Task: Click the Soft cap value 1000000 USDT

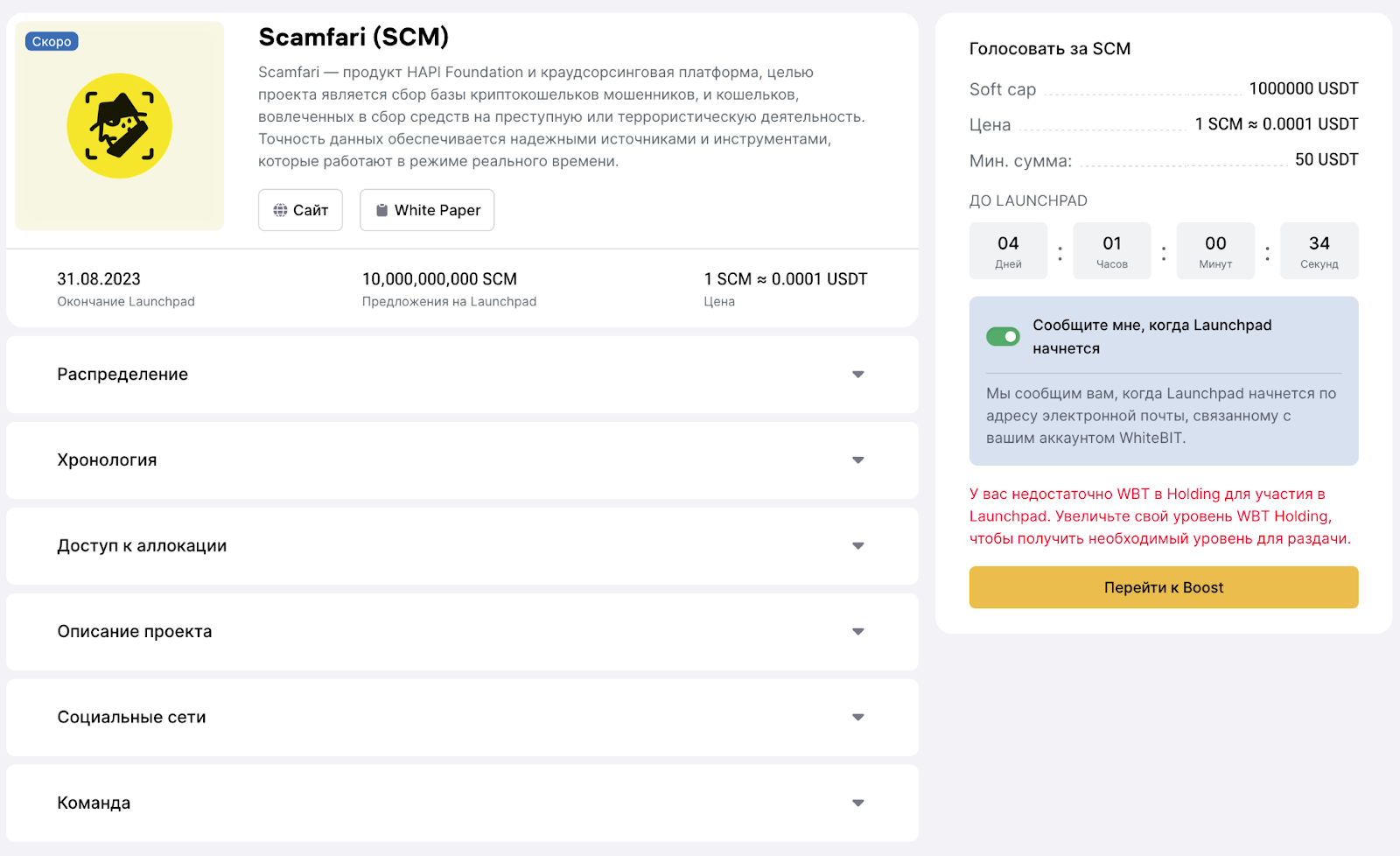Action: point(1304,88)
